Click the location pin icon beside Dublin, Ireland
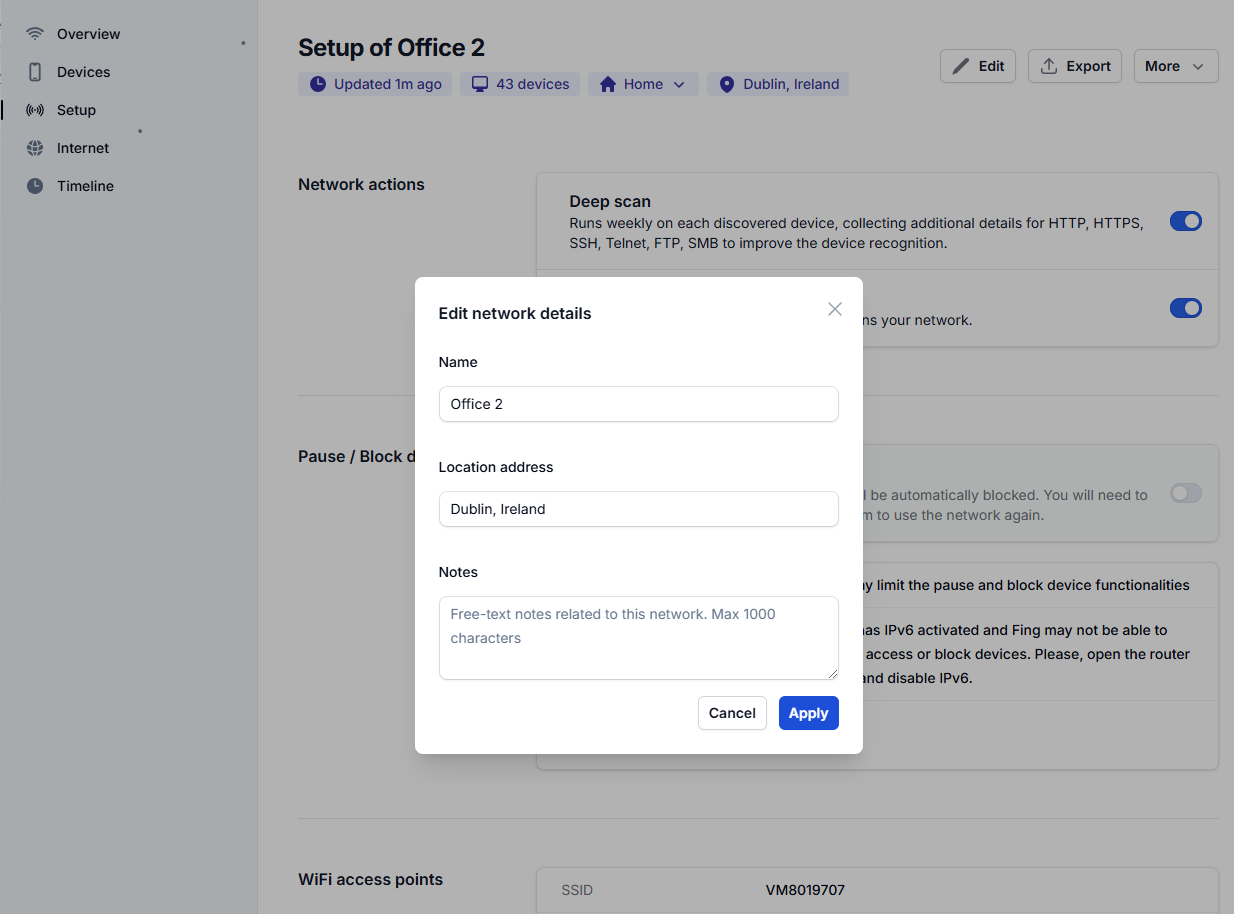1234x914 pixels. point(726,84)
